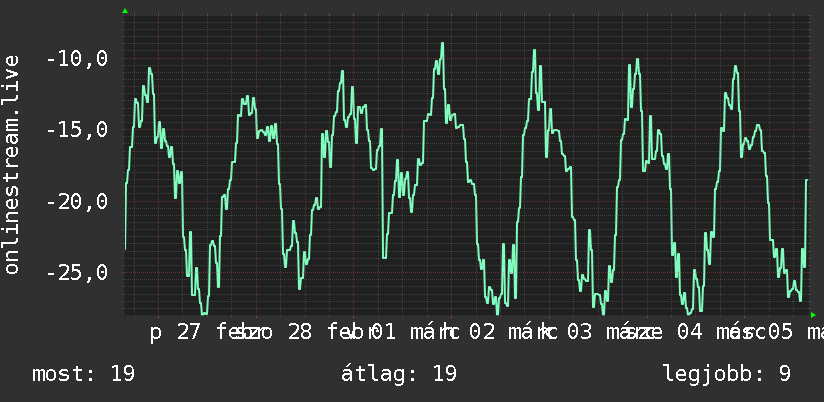Click the "átlag: 19" value
The height and width of the screenshot is (402, 824).
(399, 374)
